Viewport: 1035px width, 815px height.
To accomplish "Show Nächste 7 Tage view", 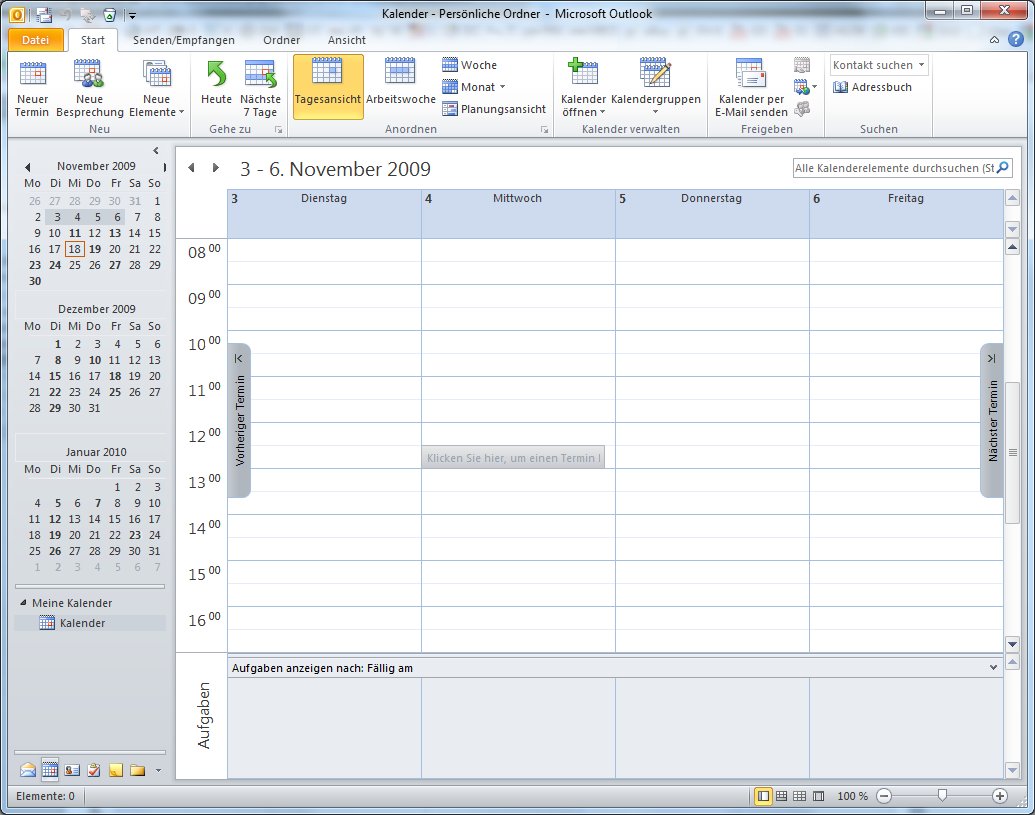I will click(261, 88).
